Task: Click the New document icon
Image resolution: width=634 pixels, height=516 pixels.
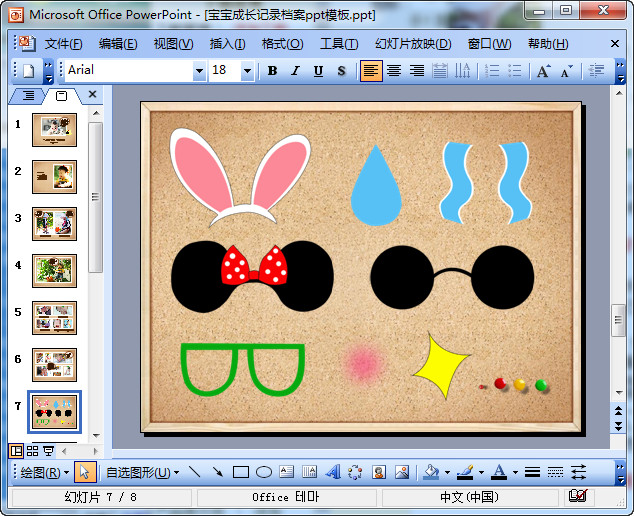Action: pyautogui.click(x=28, y=71)
